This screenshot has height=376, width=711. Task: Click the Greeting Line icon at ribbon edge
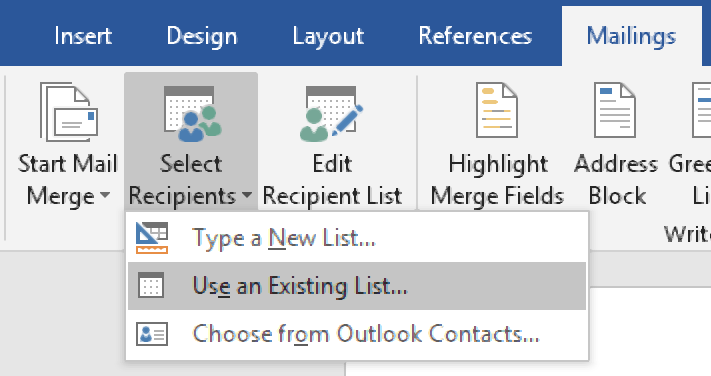[701, 110]
